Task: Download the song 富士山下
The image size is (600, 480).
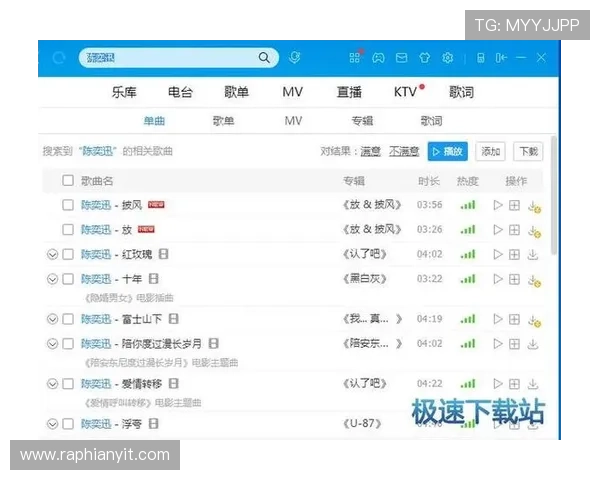Action: click(x=534, y=320)
